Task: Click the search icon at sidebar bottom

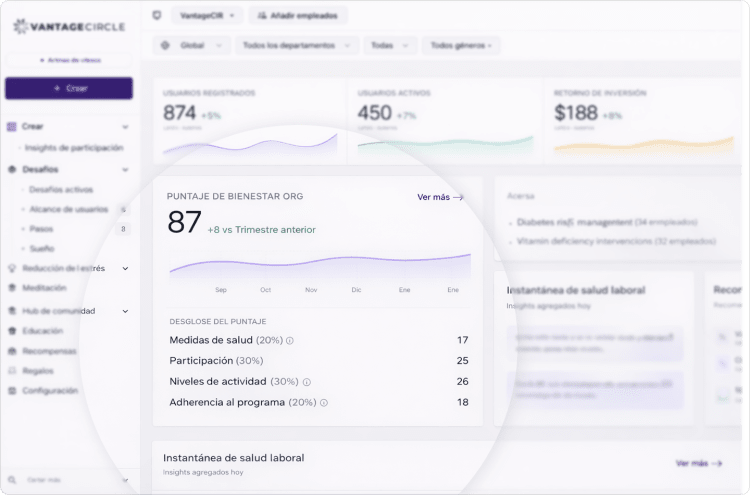Action: pos(12,480)
